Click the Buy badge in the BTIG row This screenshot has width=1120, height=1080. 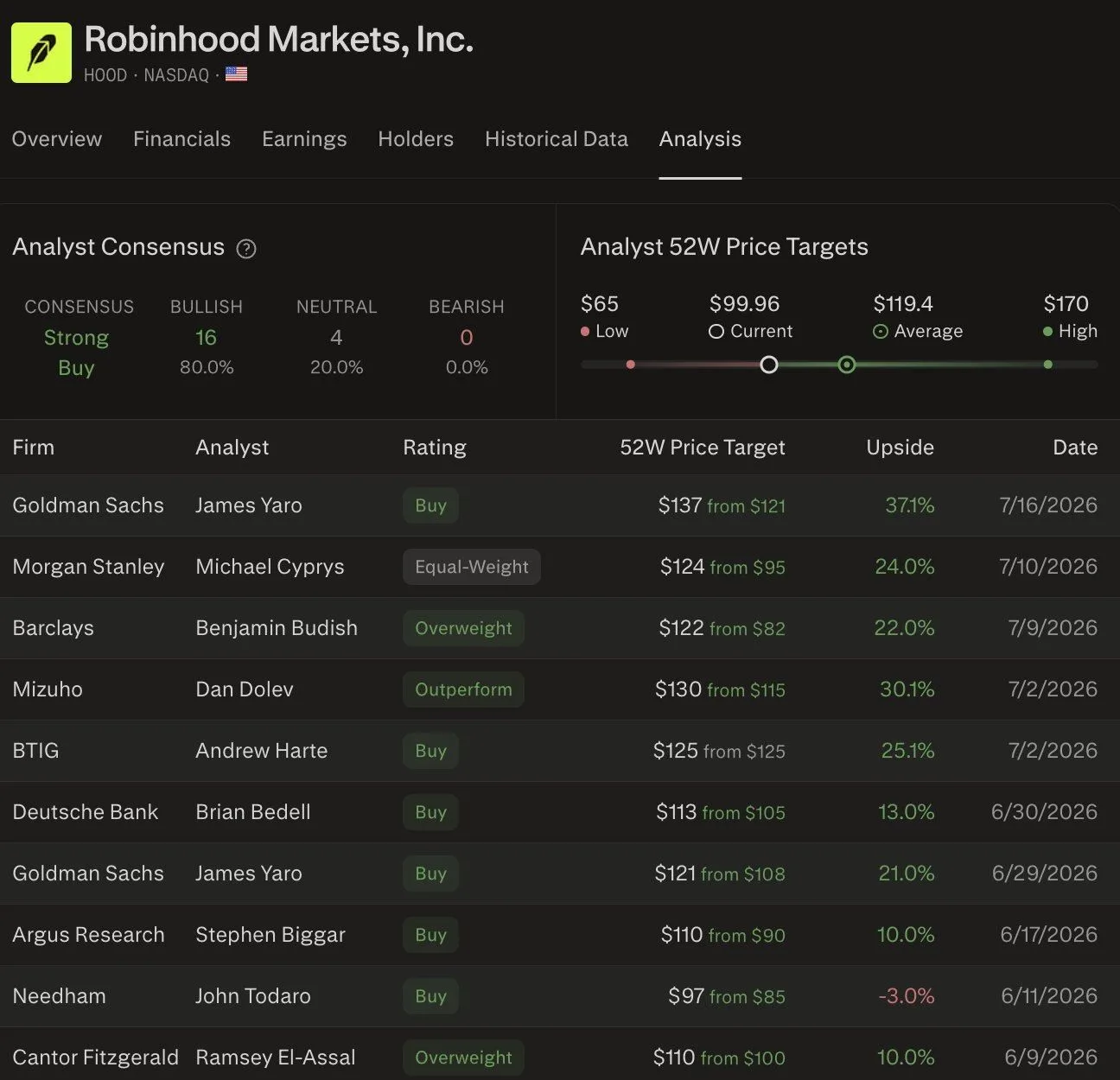pos(430,751)
